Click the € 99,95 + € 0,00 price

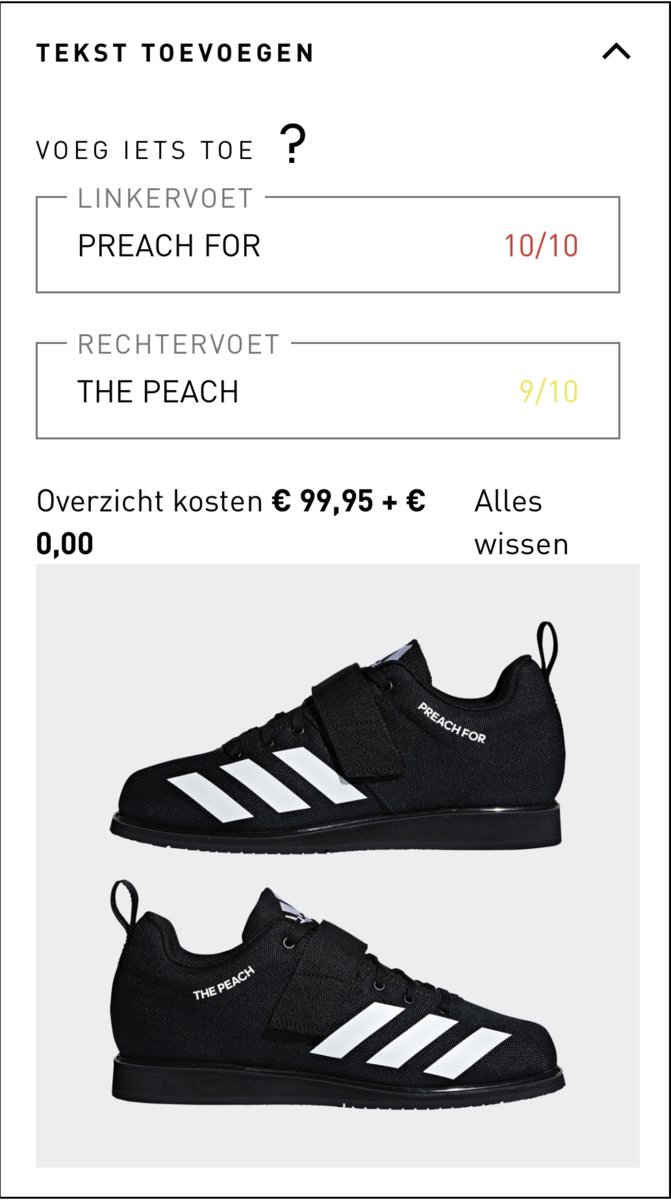point(231,522)
